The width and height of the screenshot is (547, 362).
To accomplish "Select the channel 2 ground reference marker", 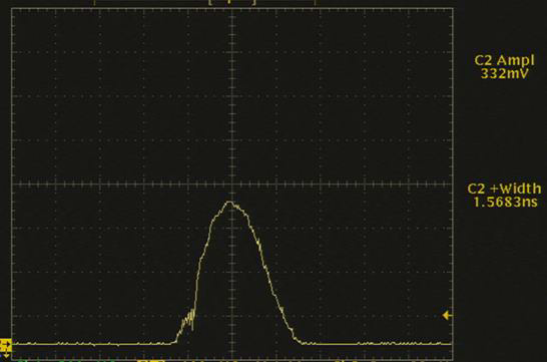I will click(5, 346).
